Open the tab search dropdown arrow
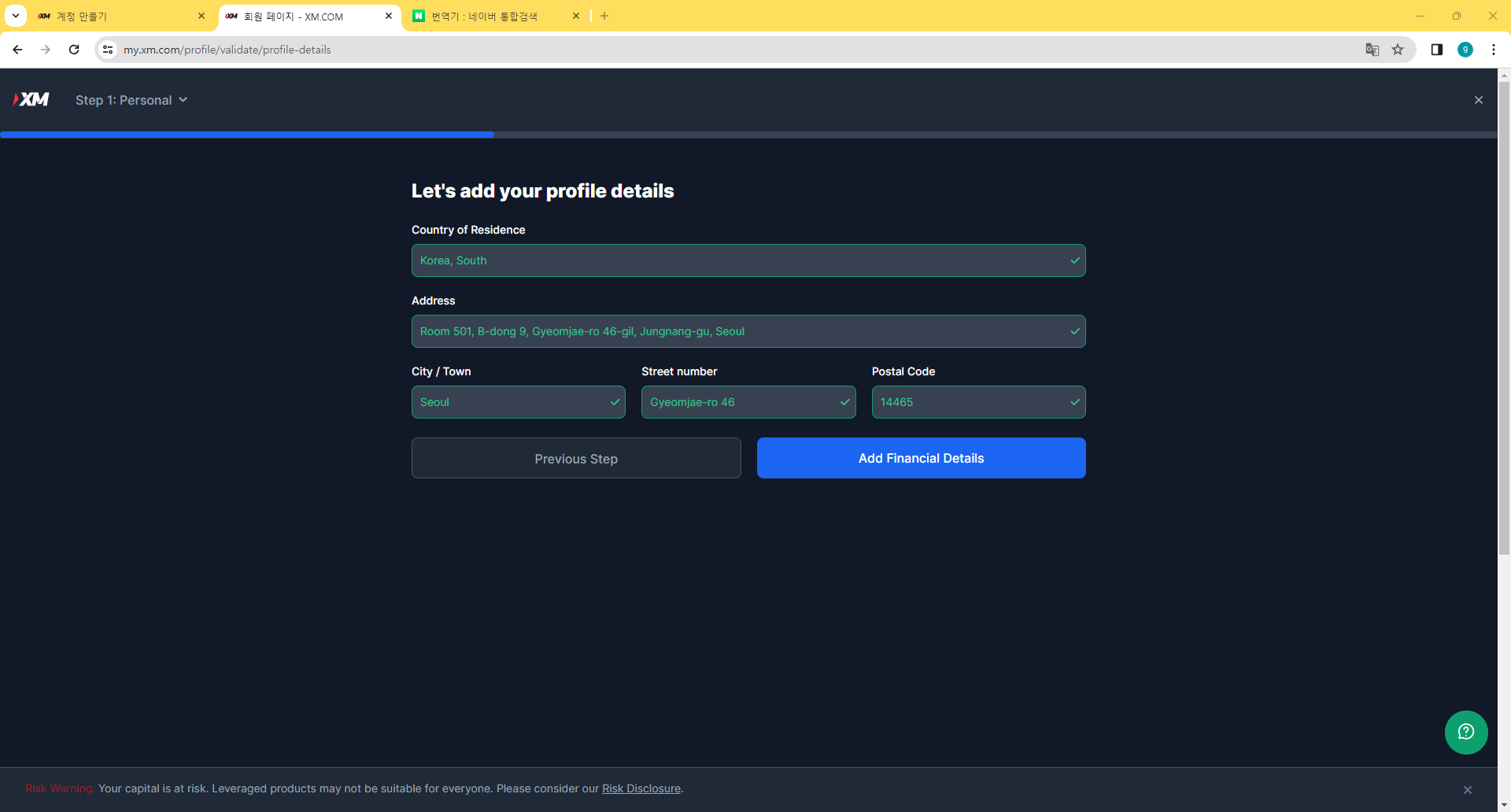Viewport: 1511px width, 812px height. pos(15,16)
